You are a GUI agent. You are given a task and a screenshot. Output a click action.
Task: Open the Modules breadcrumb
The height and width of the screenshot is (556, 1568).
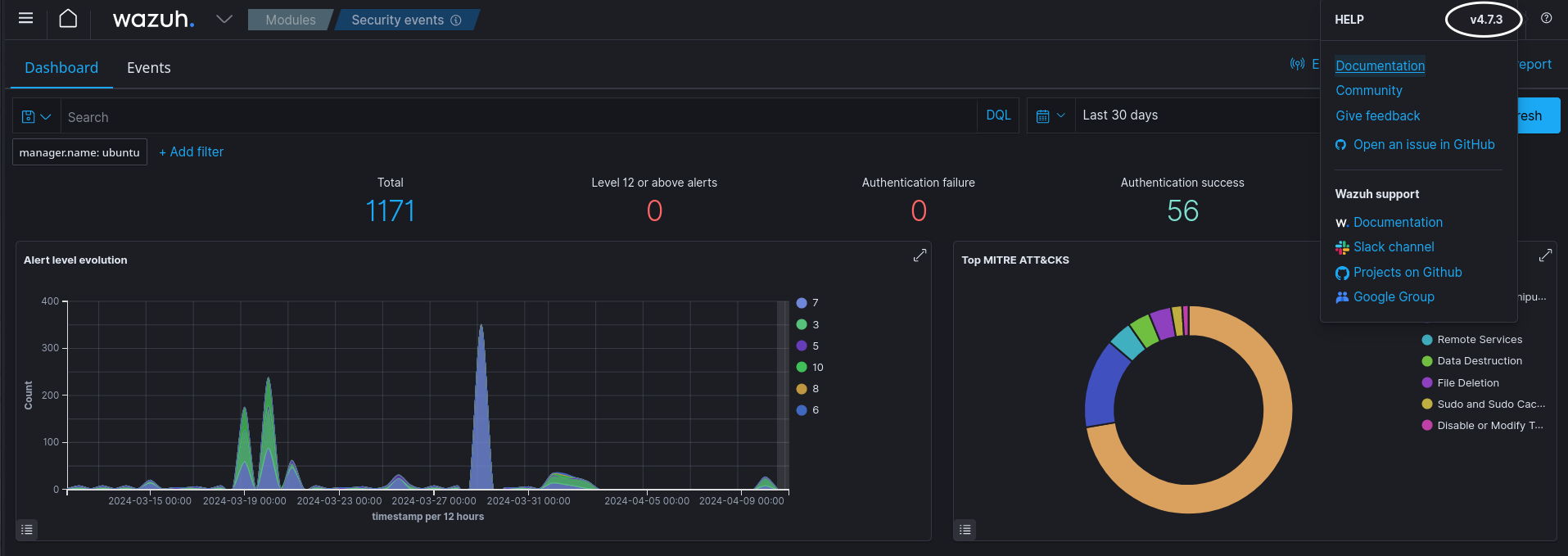coord(290,20)
